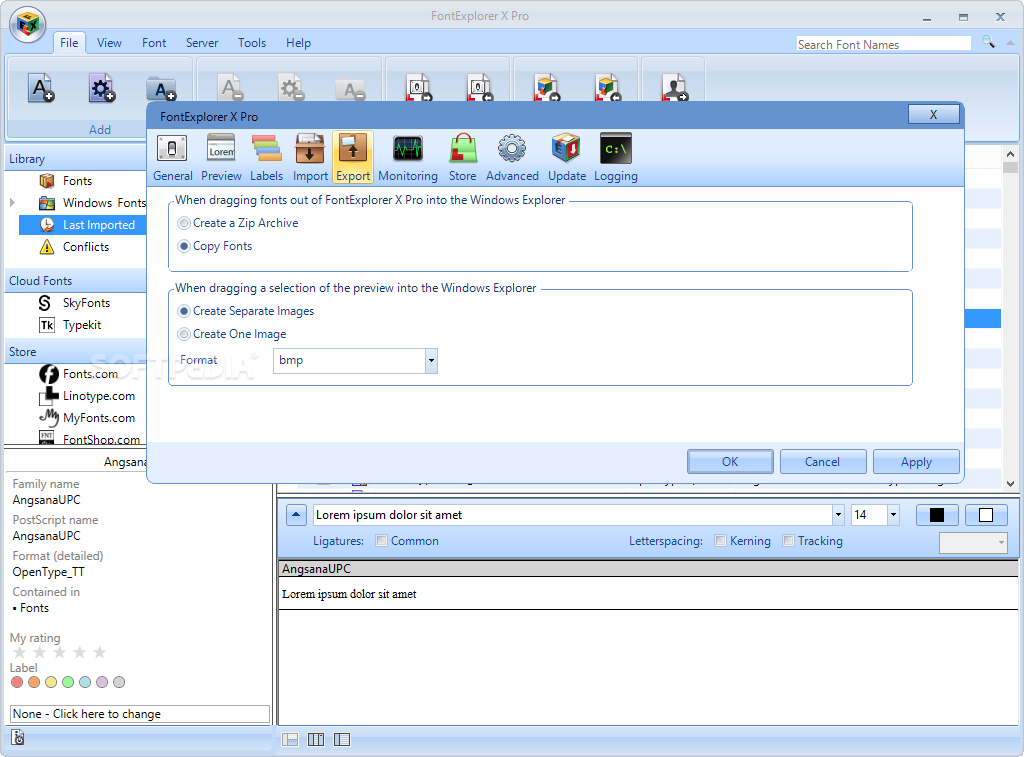Choose the red label color dot
1024x757 pixels.
(17, 682)
